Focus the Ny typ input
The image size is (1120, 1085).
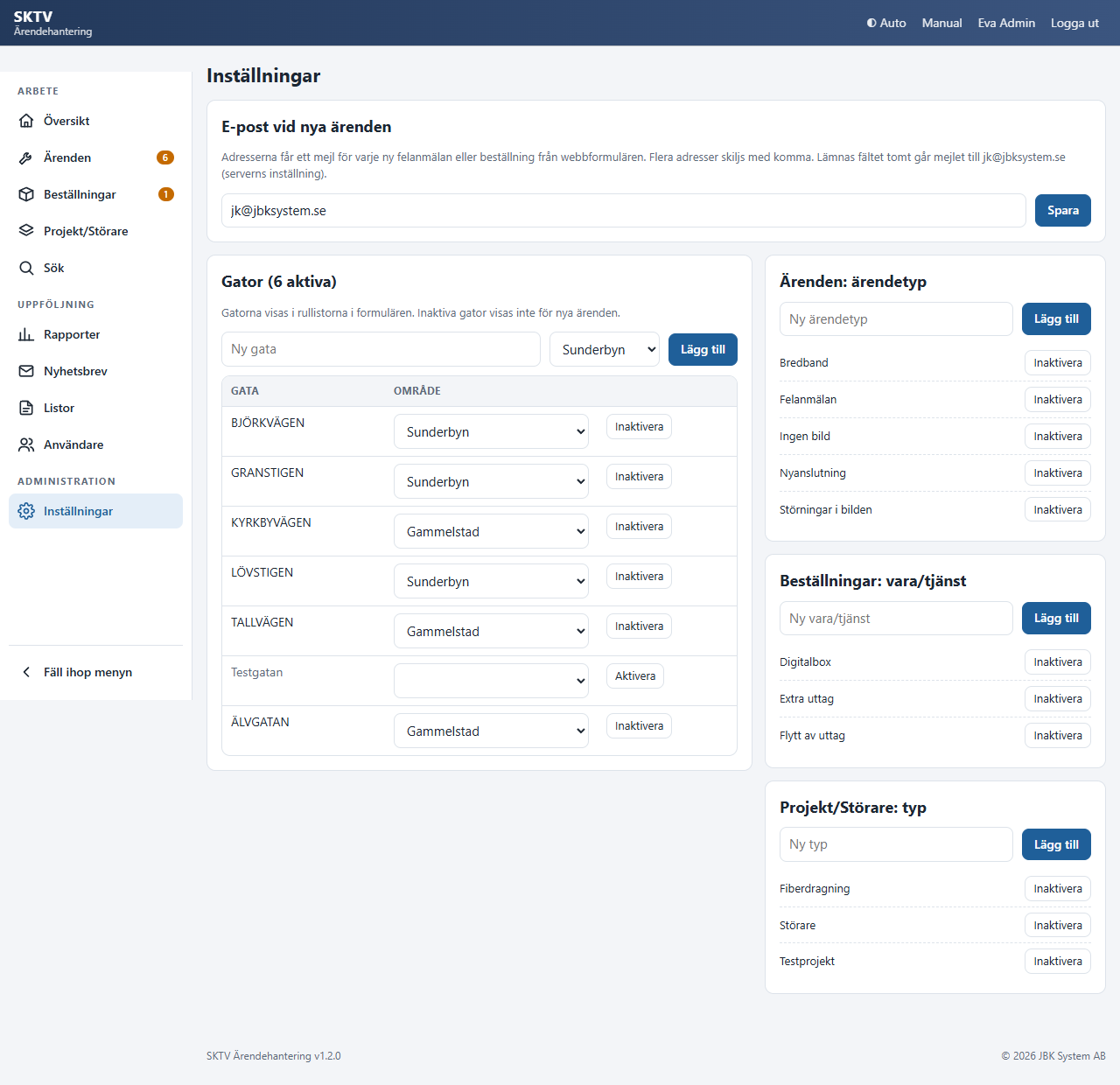click(896, 844)
